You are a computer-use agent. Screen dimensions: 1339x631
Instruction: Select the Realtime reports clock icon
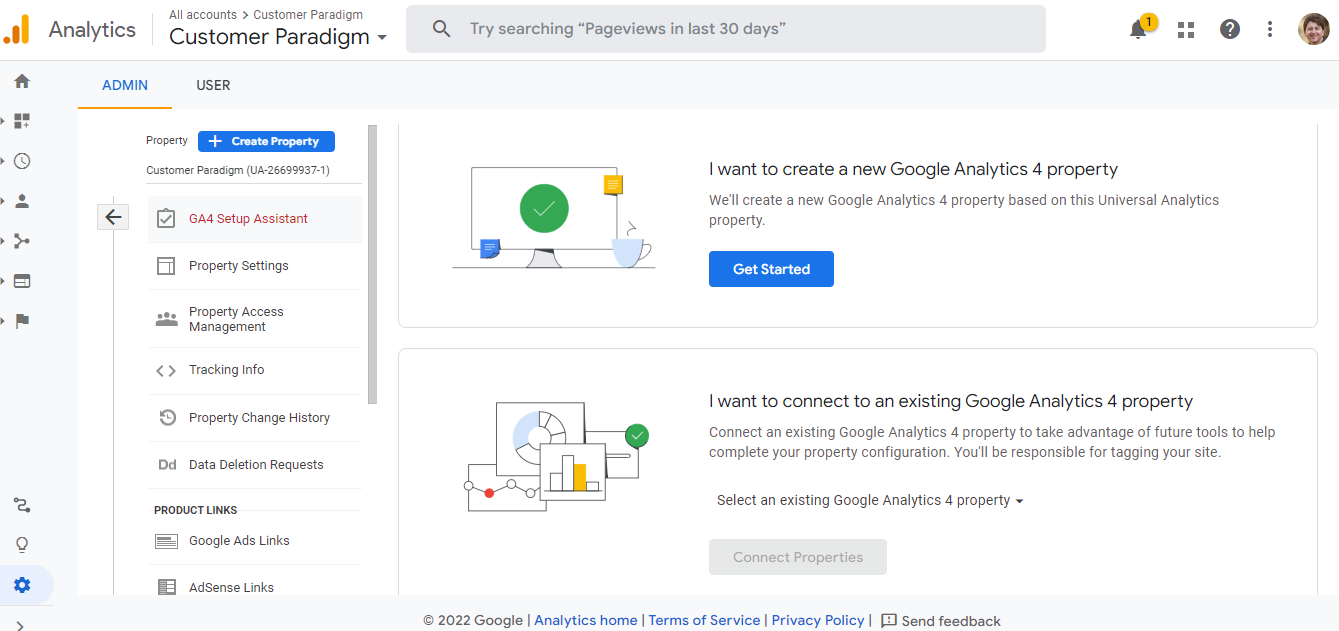pos(21,161)
